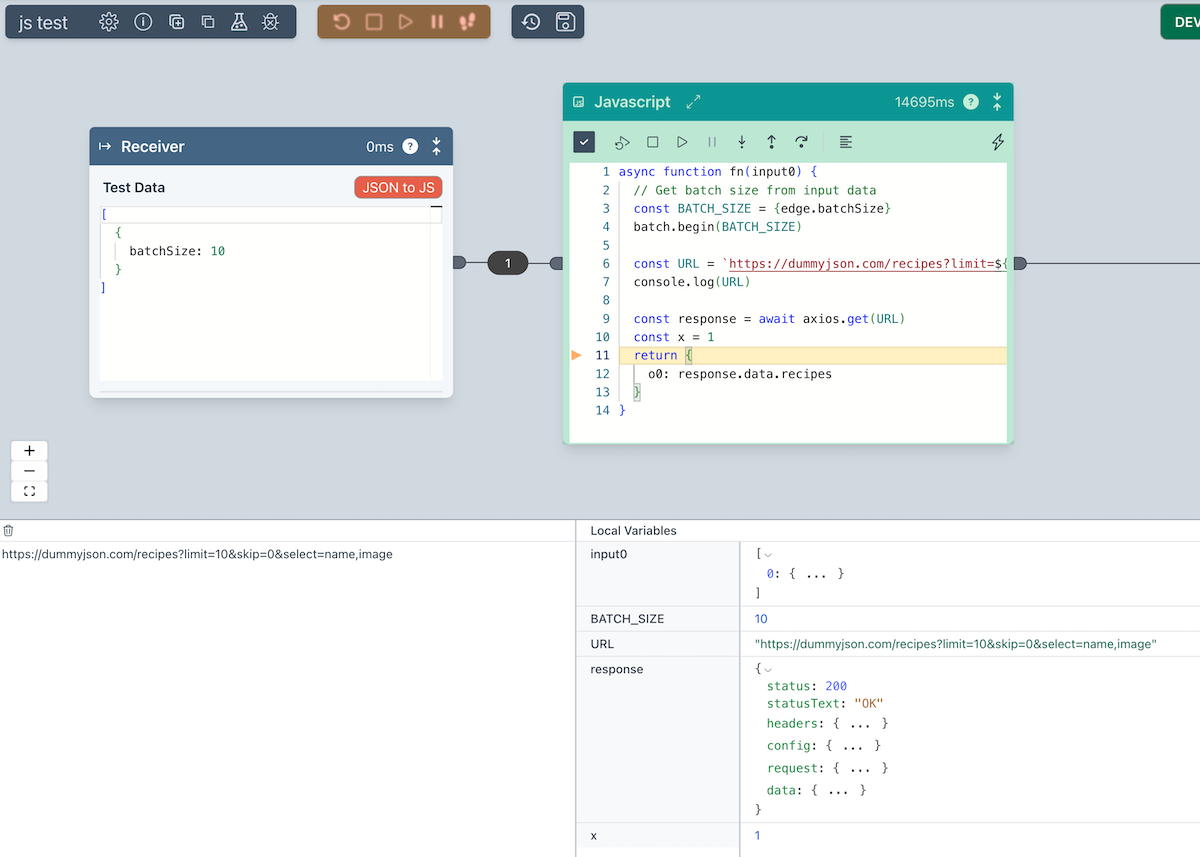Click the help question mark on 14695ms timing

pyautogui.click(x=970, y=101)
